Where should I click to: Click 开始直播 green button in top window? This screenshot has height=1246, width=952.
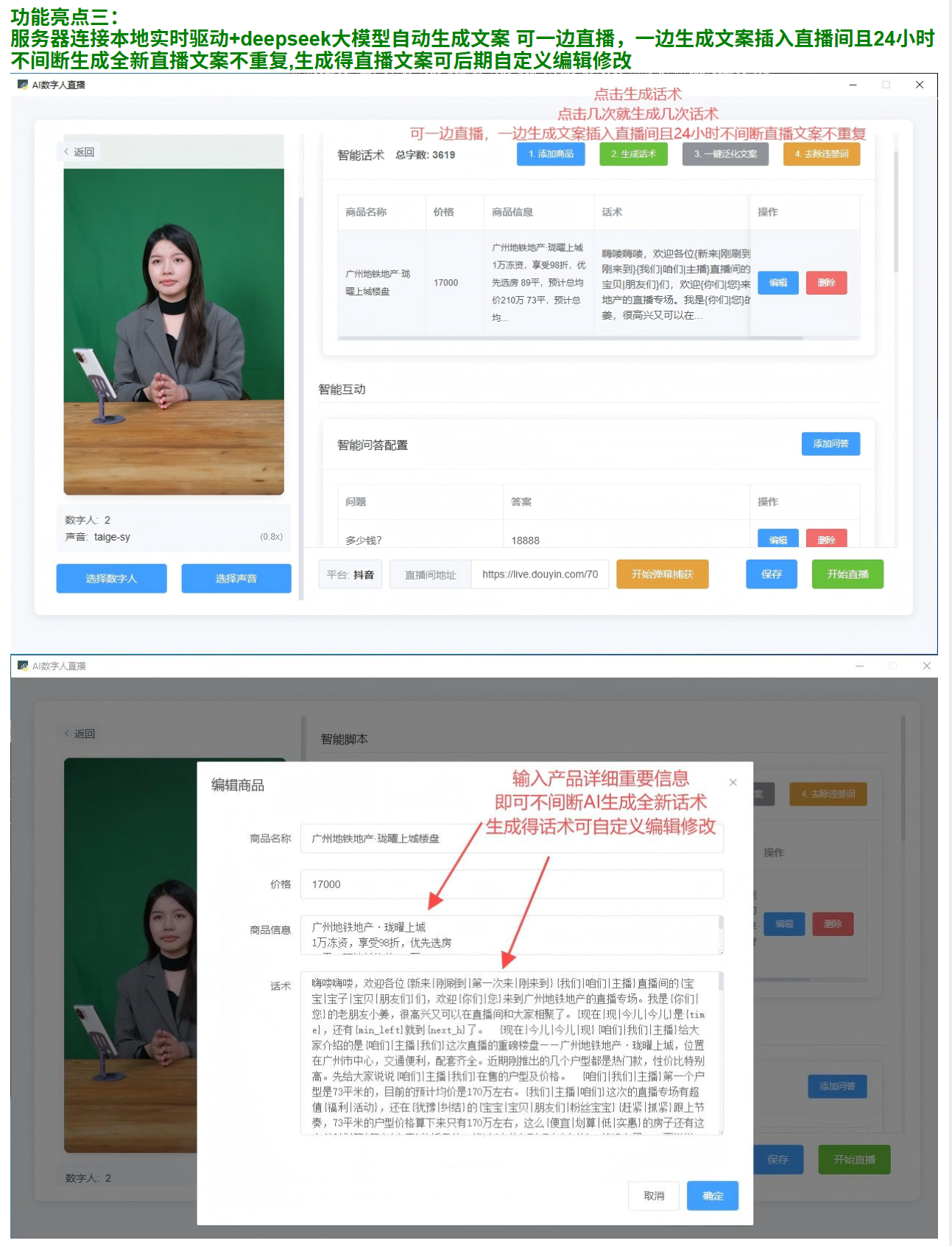point(847,574)
